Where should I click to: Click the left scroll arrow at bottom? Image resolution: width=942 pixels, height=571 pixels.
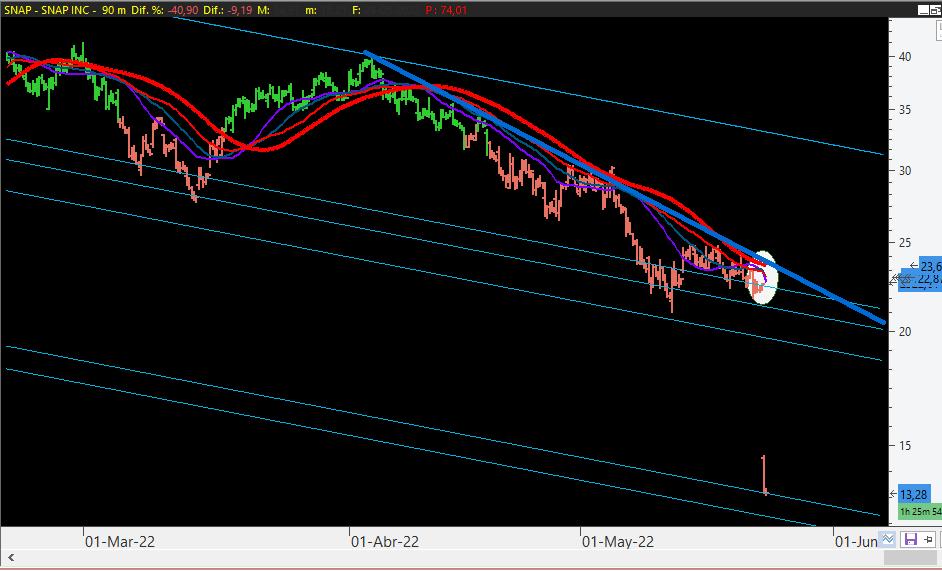click(x=10, y=558)
